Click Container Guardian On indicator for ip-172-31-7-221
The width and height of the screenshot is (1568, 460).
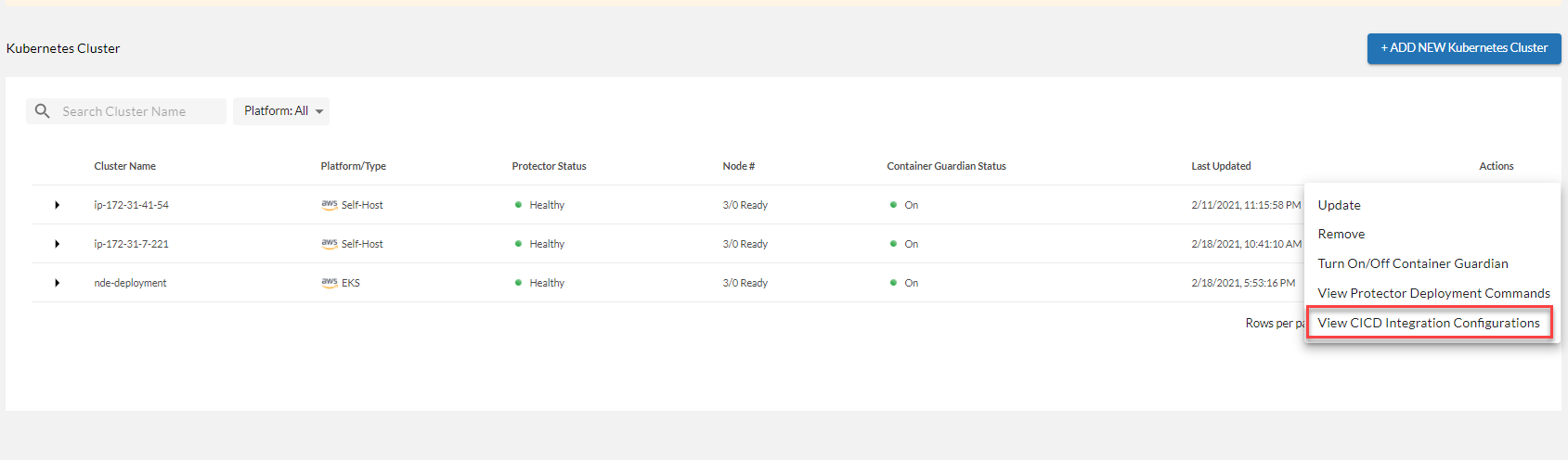[x=893, y=244]
